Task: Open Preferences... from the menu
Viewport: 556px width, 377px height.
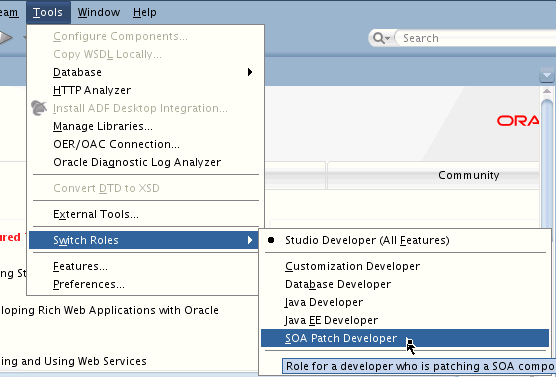Action: pyautogui.click(x=145, y=284)
